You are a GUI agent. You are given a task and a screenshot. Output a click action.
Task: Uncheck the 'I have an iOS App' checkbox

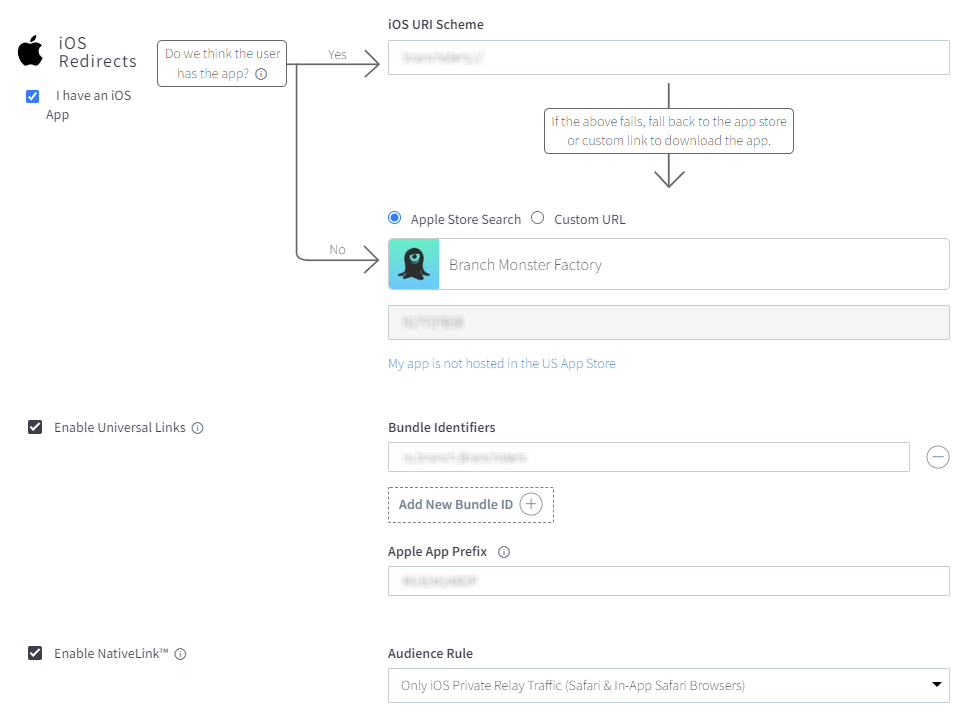click(x=33, y=96)
